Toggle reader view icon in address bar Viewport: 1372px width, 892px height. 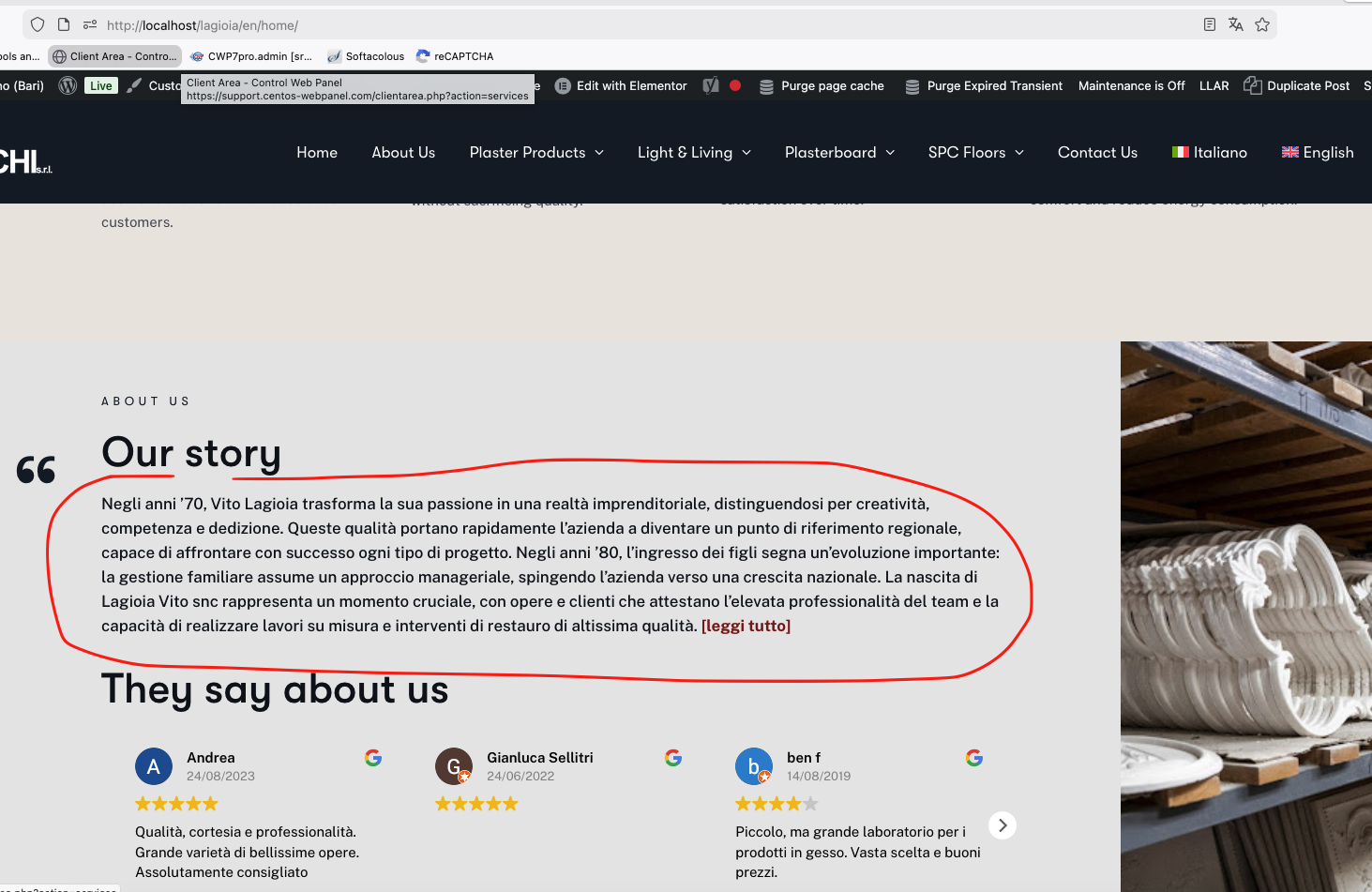(x=1210, y=25)
